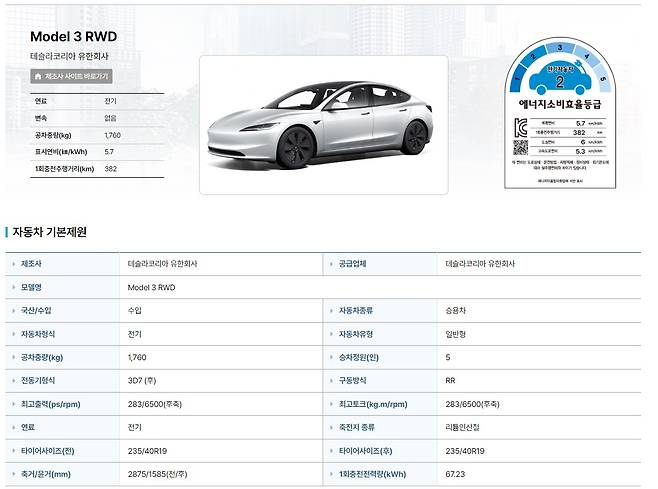Viewport: 658px width, 489px height.
Task: Click the 2875/1585 wheelbase value cell
Action: click(158, 473)
